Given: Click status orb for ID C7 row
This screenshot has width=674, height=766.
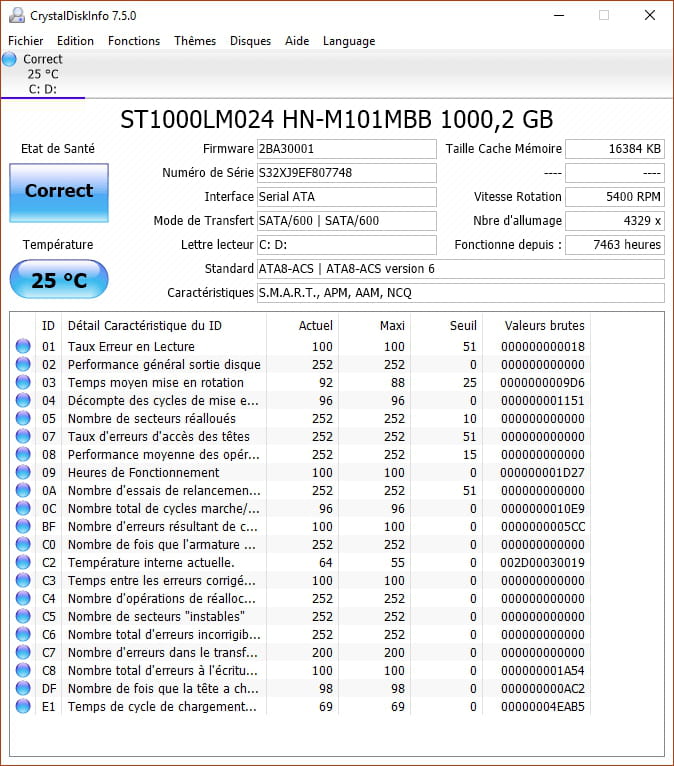Looking at the screenshot, I should (x=23, y=652).
